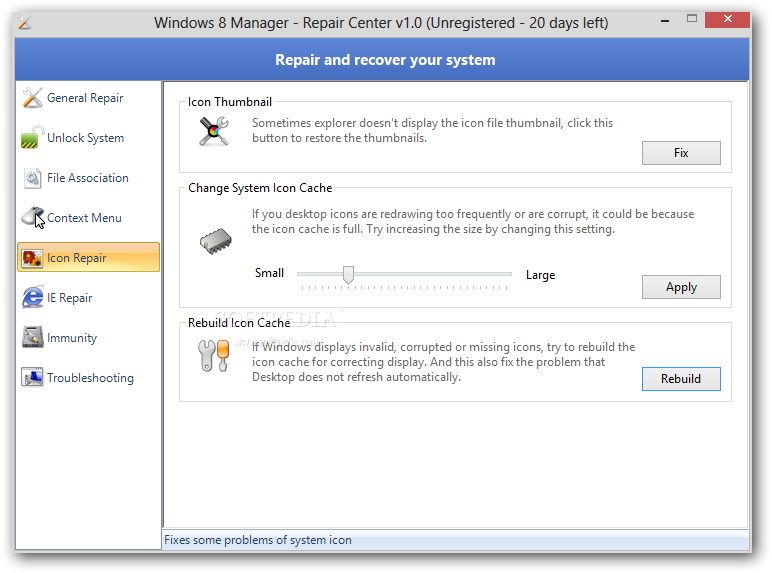Image resolution: width=772 pixels, height=573 pixels.
Task: Click the General Repair crossed-tools icon
Action: (x=32, y=97)
